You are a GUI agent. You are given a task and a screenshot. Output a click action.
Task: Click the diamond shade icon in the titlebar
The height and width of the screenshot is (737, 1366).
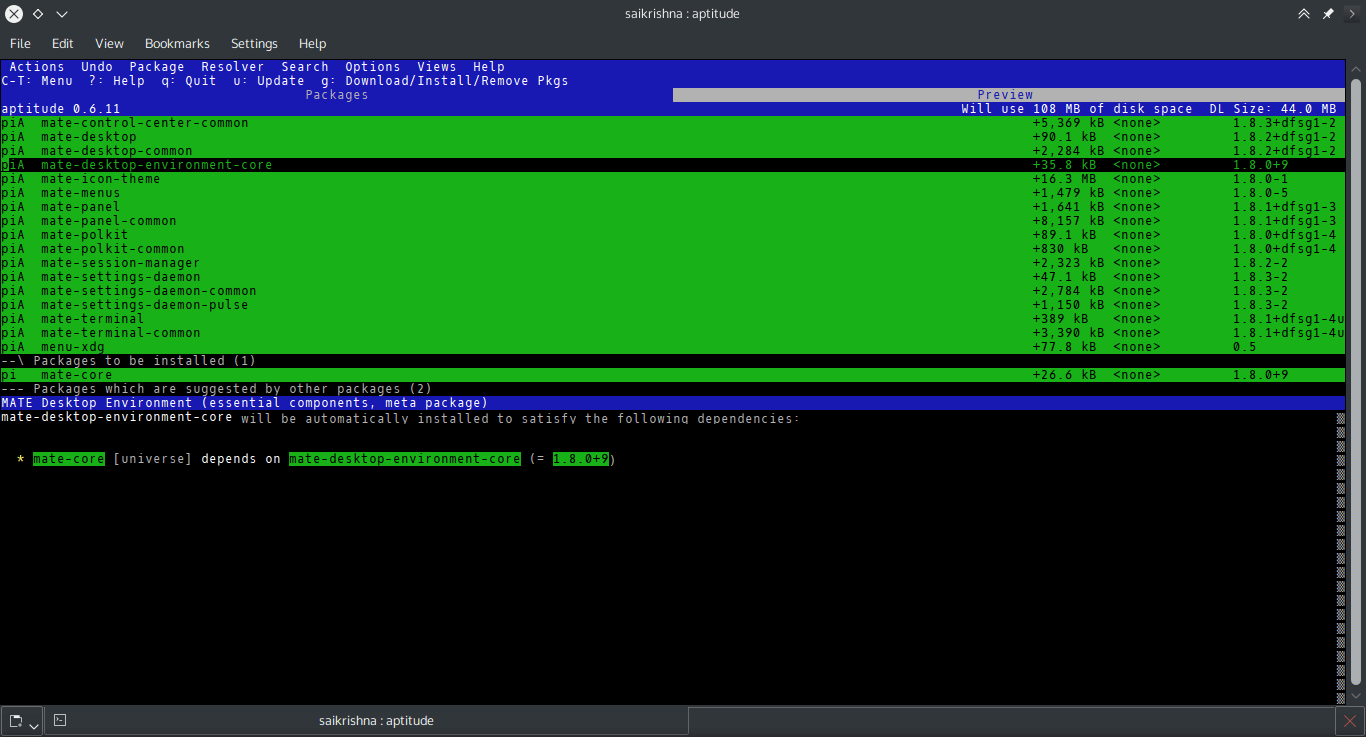coord(37,13)
